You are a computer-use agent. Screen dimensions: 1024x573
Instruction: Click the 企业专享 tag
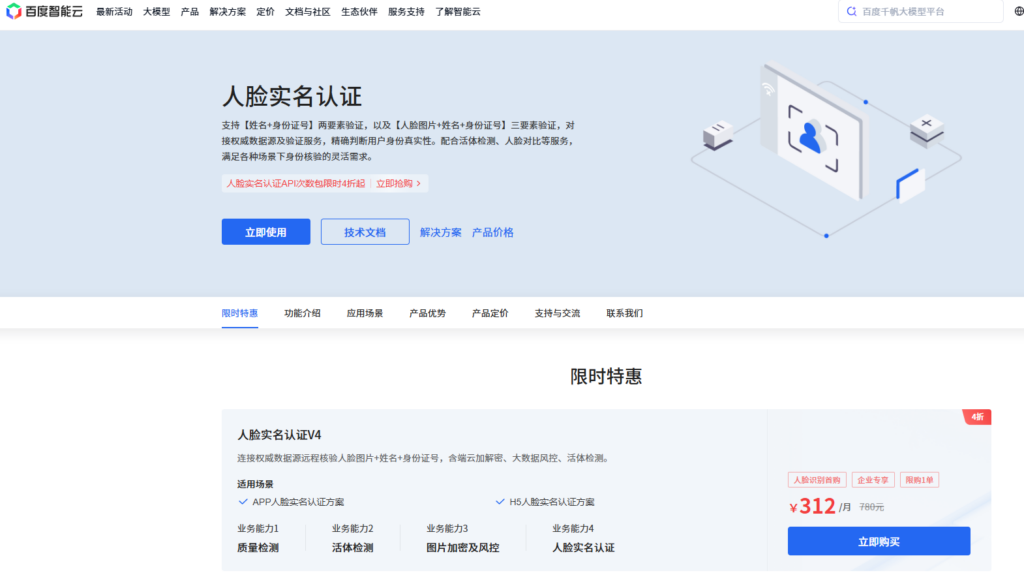[873, 480]
